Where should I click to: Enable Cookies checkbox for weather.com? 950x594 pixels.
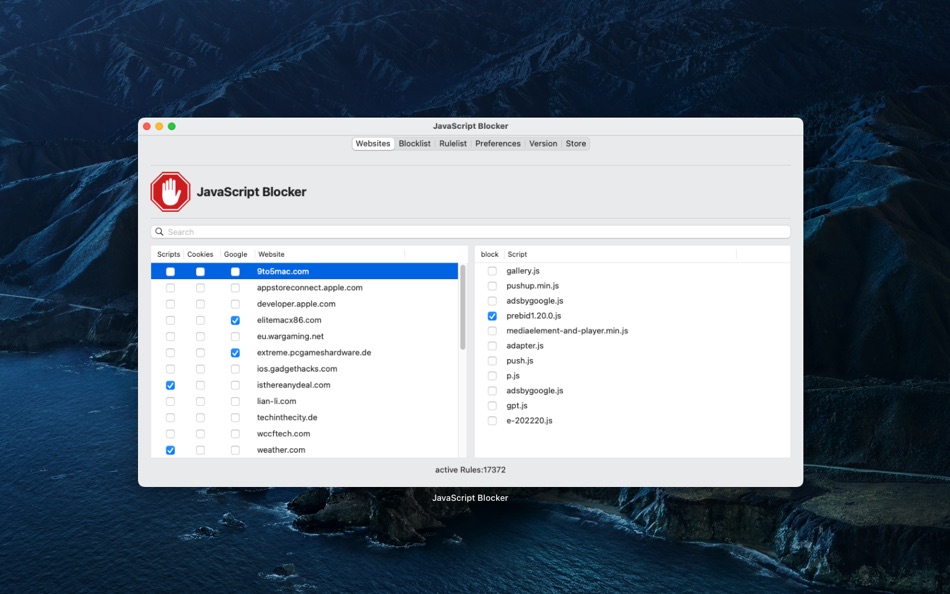pyautogui.click(x=200, y=450)
